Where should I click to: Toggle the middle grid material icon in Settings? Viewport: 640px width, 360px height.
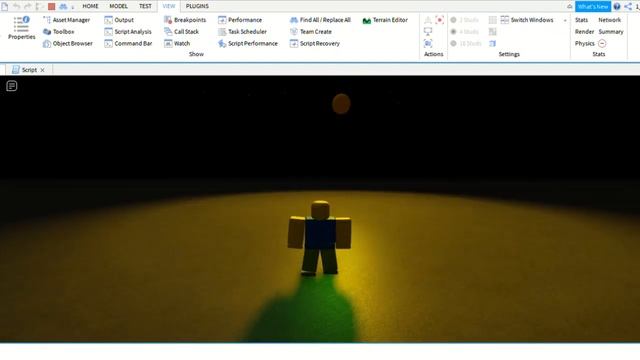click(493, 31)
